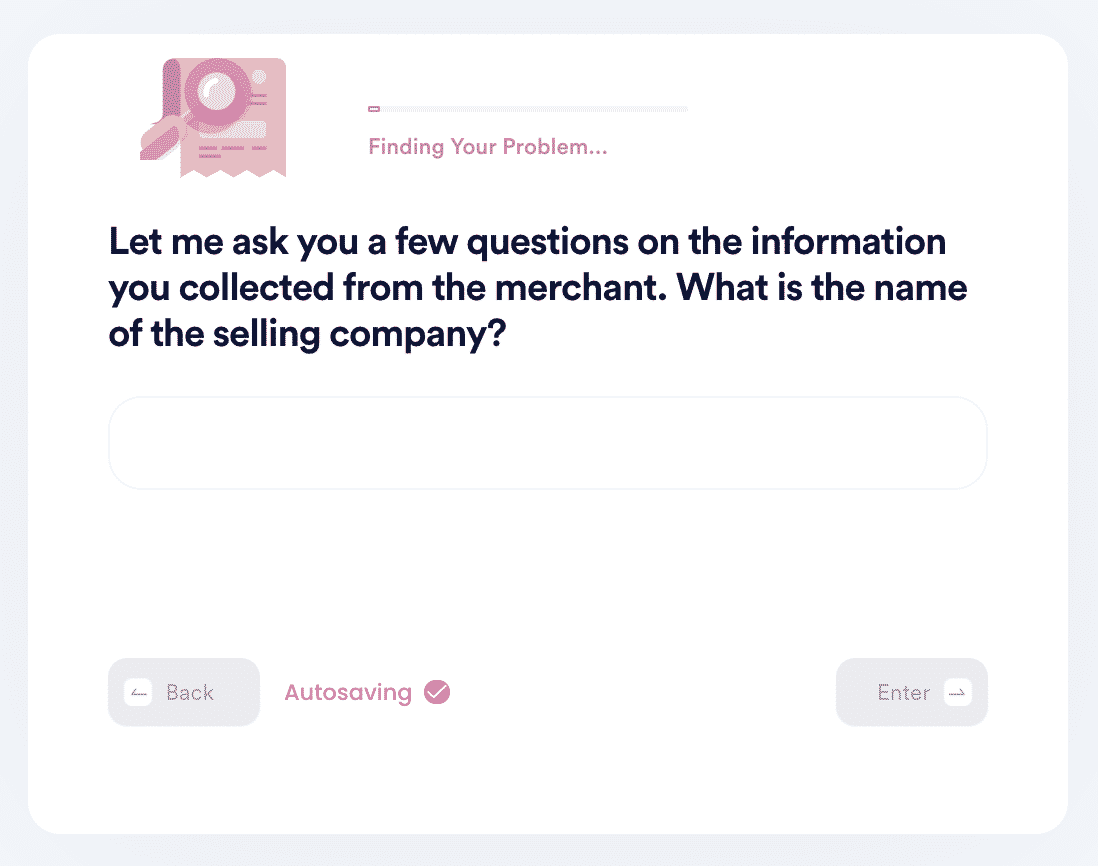Screen dimensions: 1098x866
Task: Click the receipt with magnifier illustration
Action: point(213,118)
